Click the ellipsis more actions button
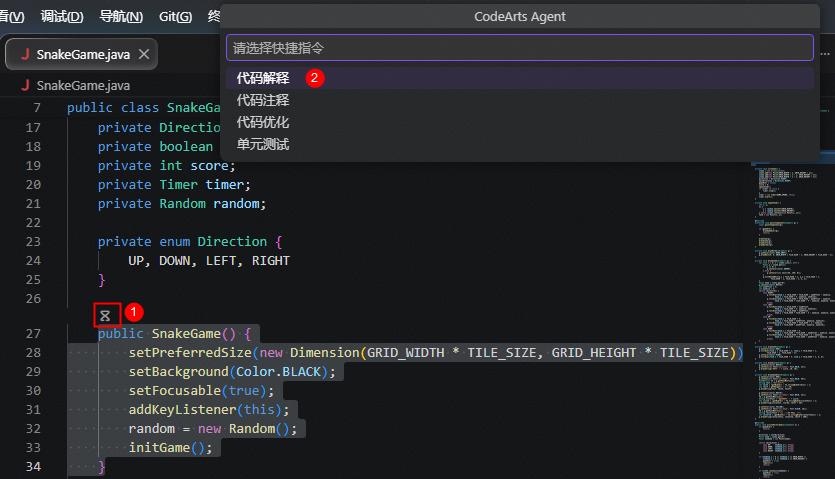835x479 pixels. (825, 54)
